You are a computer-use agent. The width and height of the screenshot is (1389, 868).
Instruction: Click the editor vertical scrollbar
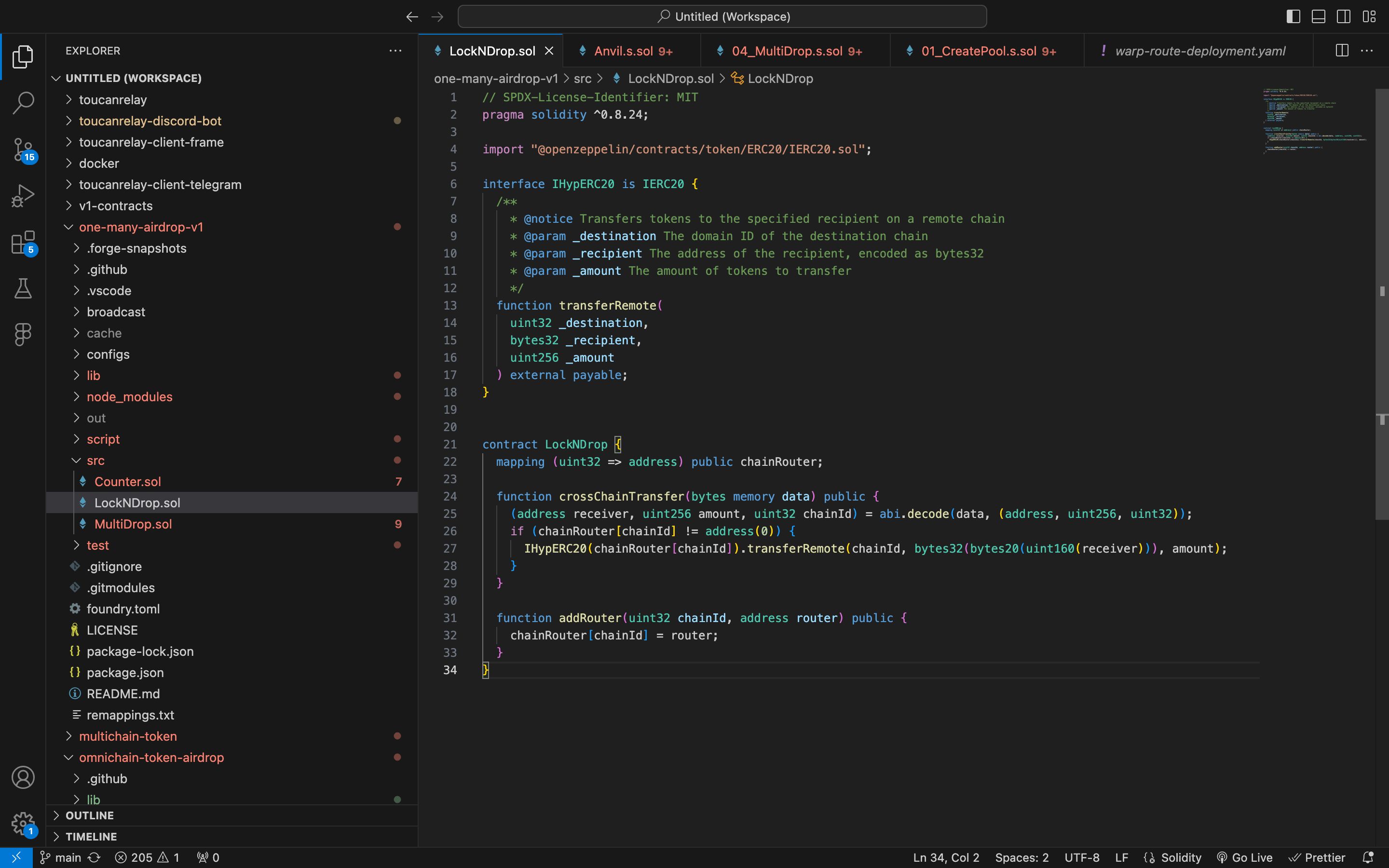1382,304
